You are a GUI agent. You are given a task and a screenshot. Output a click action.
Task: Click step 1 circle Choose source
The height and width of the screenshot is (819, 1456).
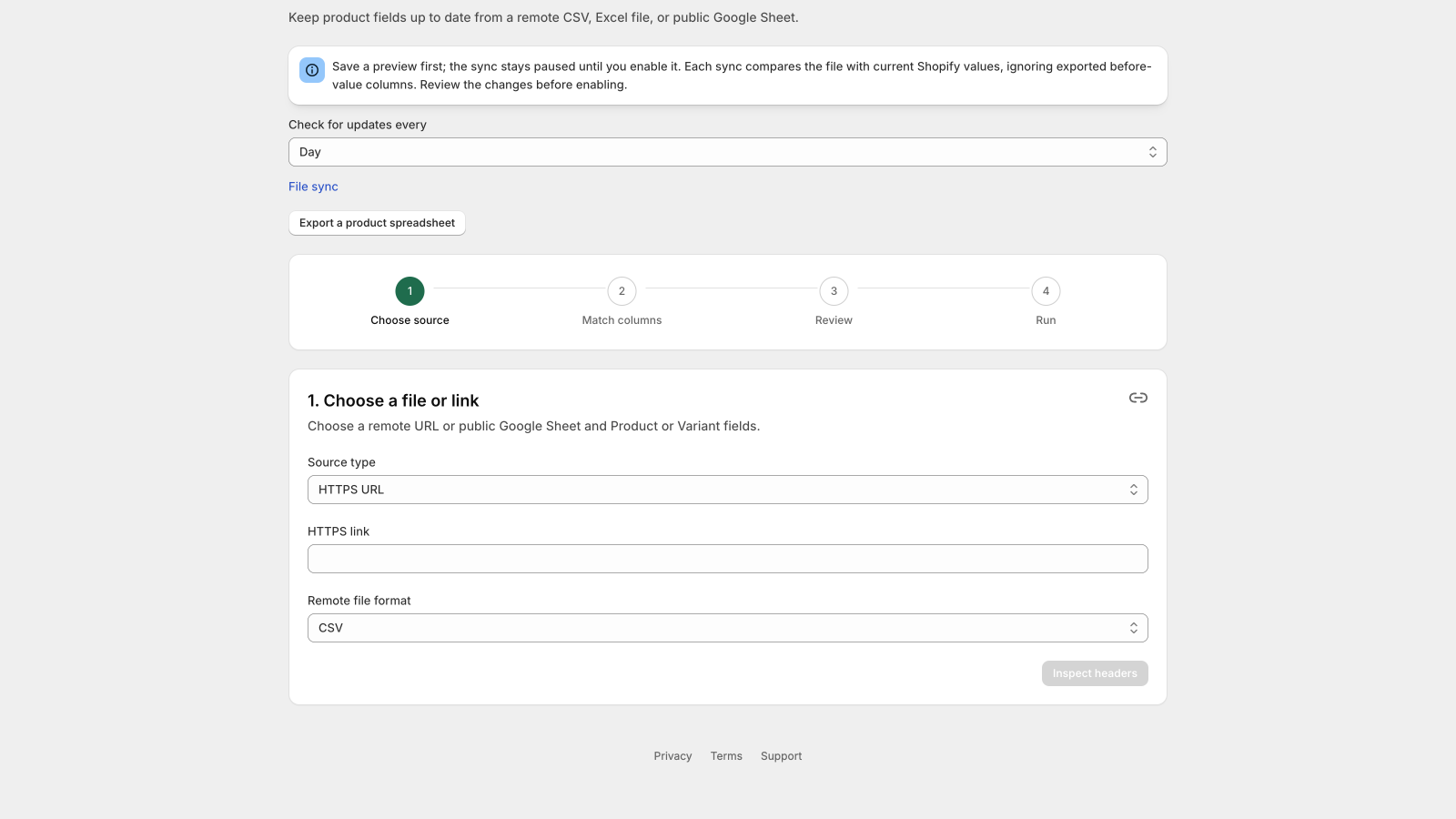point(409,291)
